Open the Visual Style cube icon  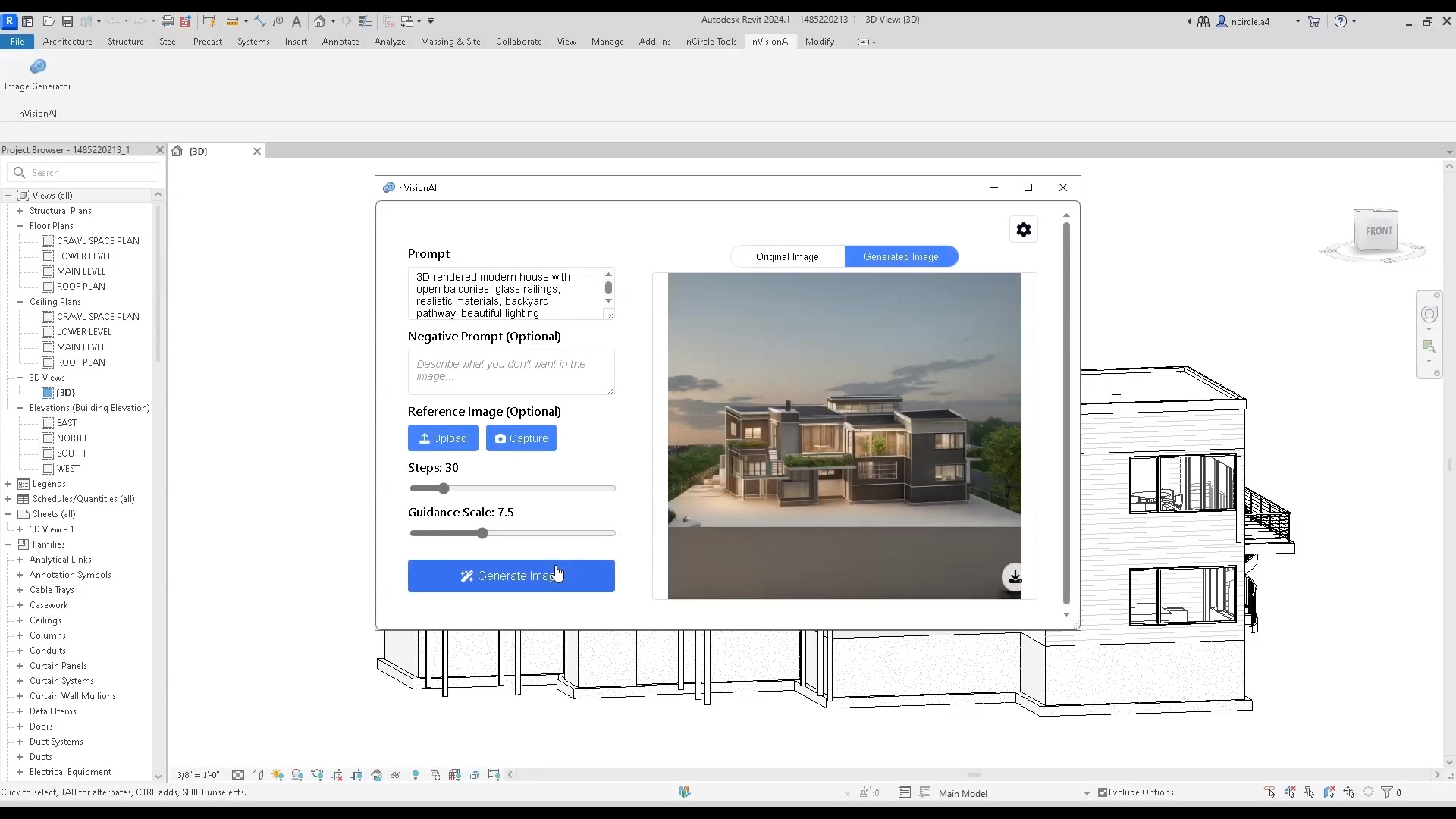coord(258,775)
